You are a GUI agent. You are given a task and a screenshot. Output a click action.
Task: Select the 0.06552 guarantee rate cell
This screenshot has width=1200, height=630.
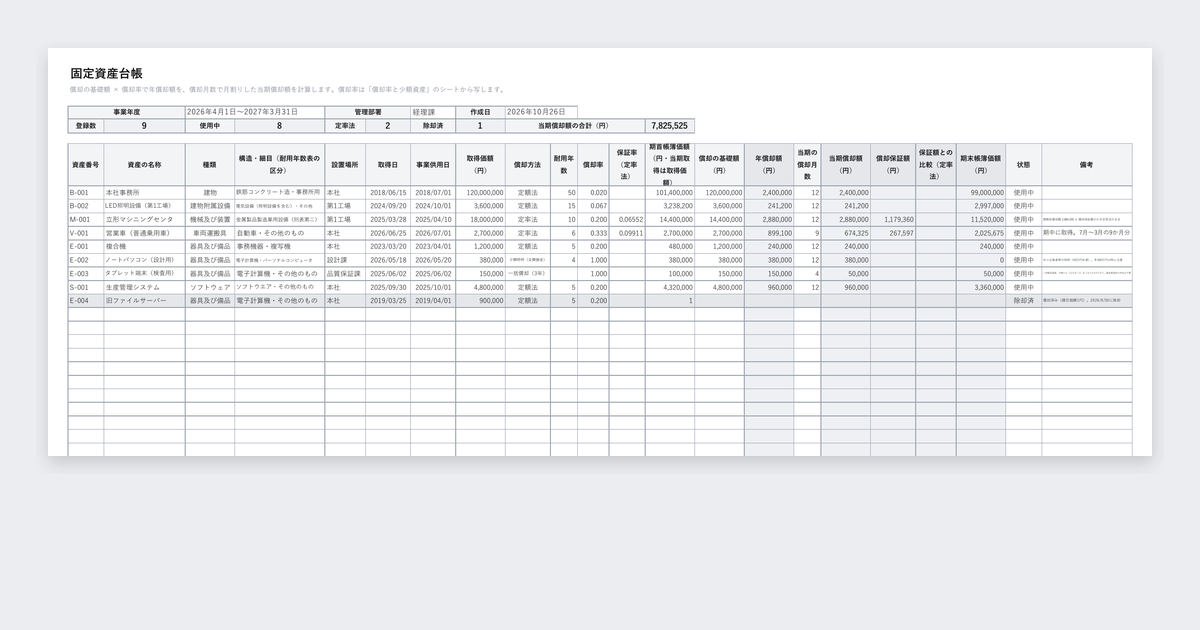tap(627, 219)
